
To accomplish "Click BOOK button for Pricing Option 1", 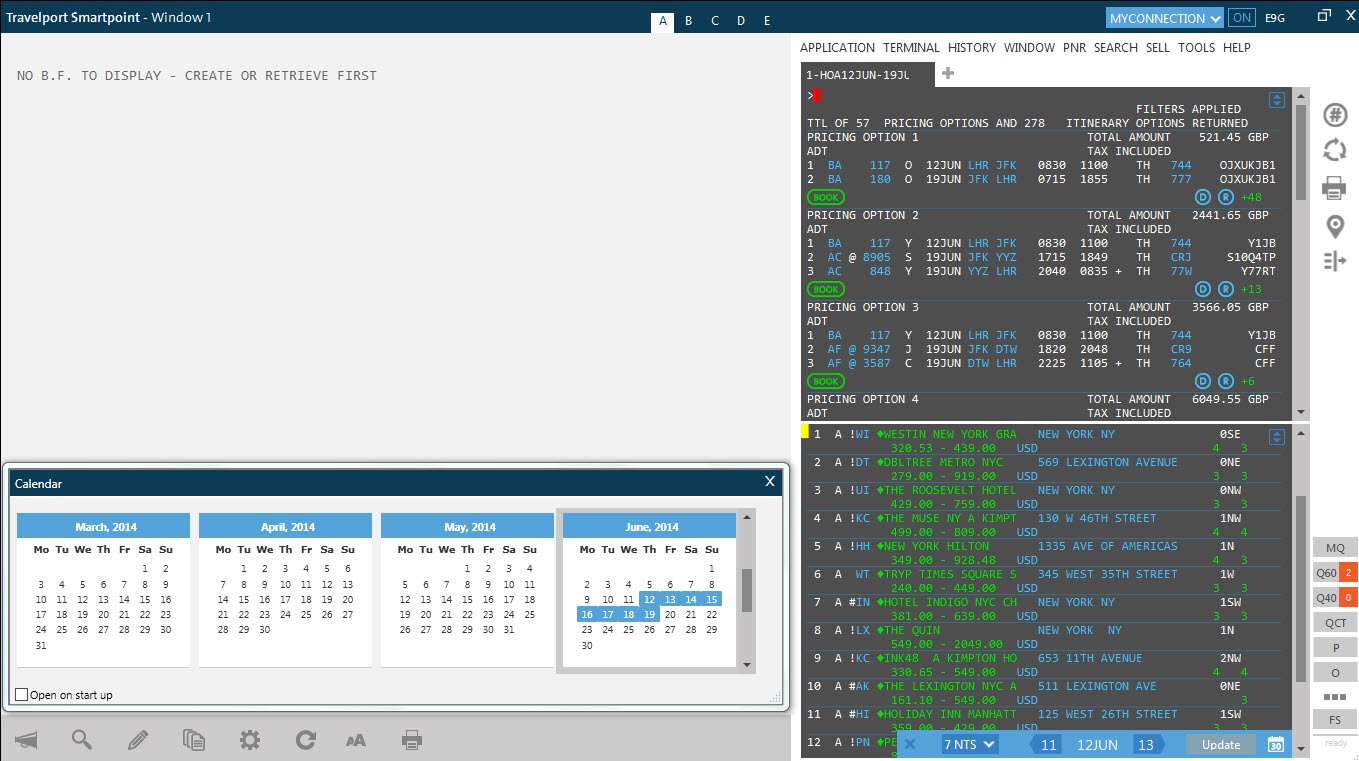I will coord(825,197).
